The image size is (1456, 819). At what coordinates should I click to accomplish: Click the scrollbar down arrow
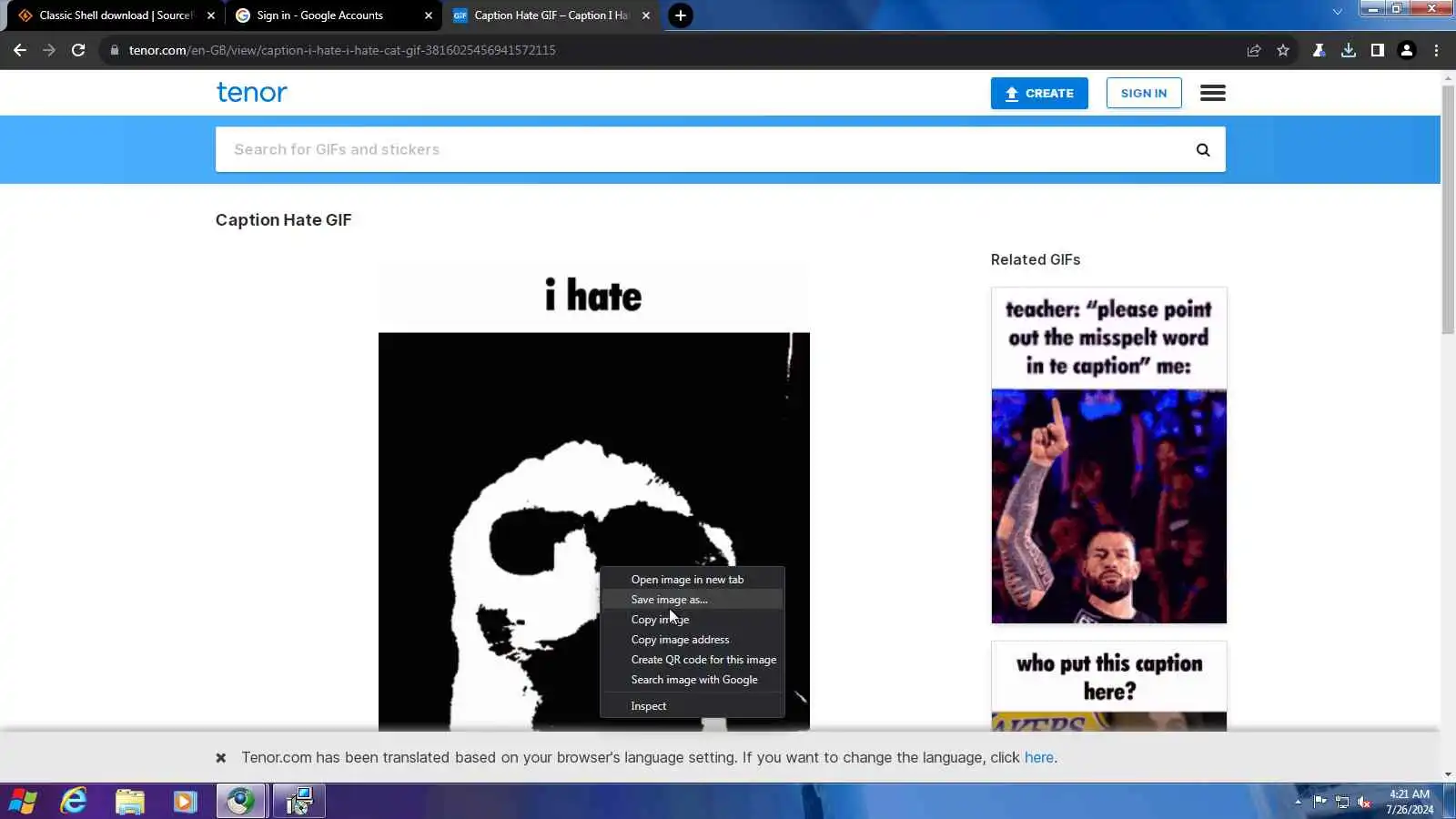pyautogui.click(x=1448, y=774)
